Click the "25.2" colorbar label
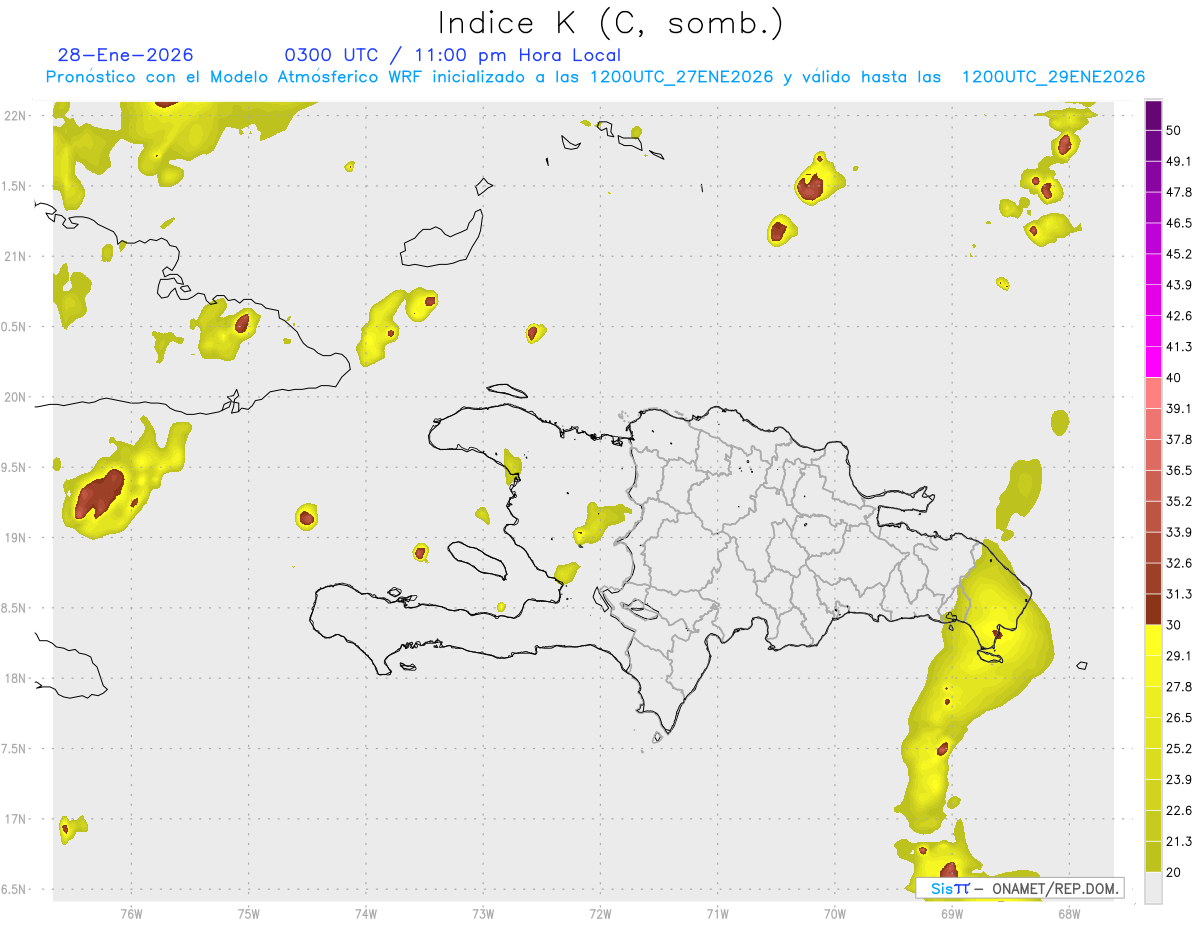 (1179, 749)
